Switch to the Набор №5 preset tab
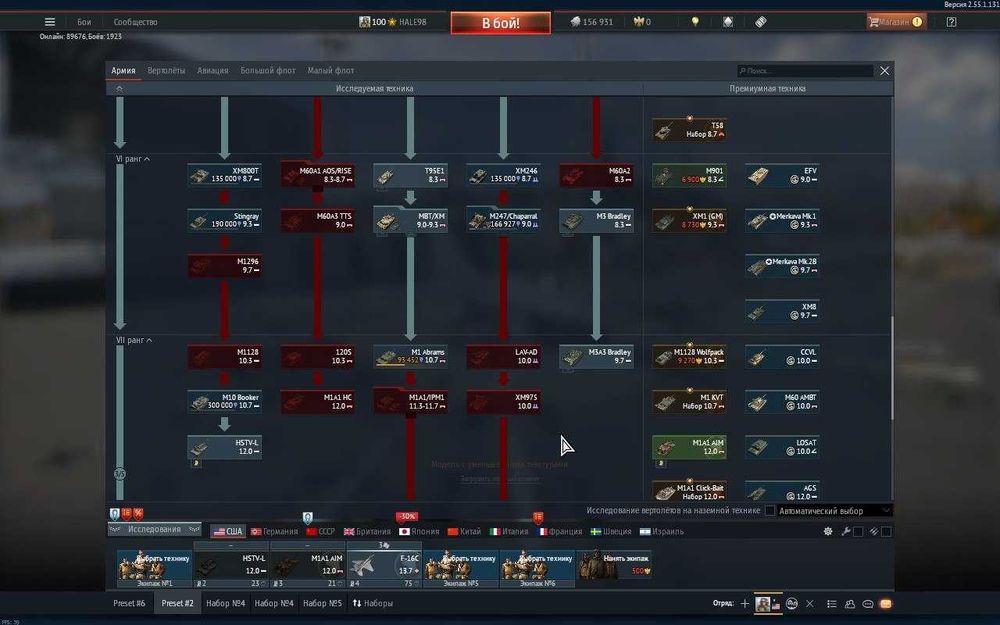Image resolution: width=1000 pixels, height=625 pixels. pyautogui.click(x=322, y=603)
